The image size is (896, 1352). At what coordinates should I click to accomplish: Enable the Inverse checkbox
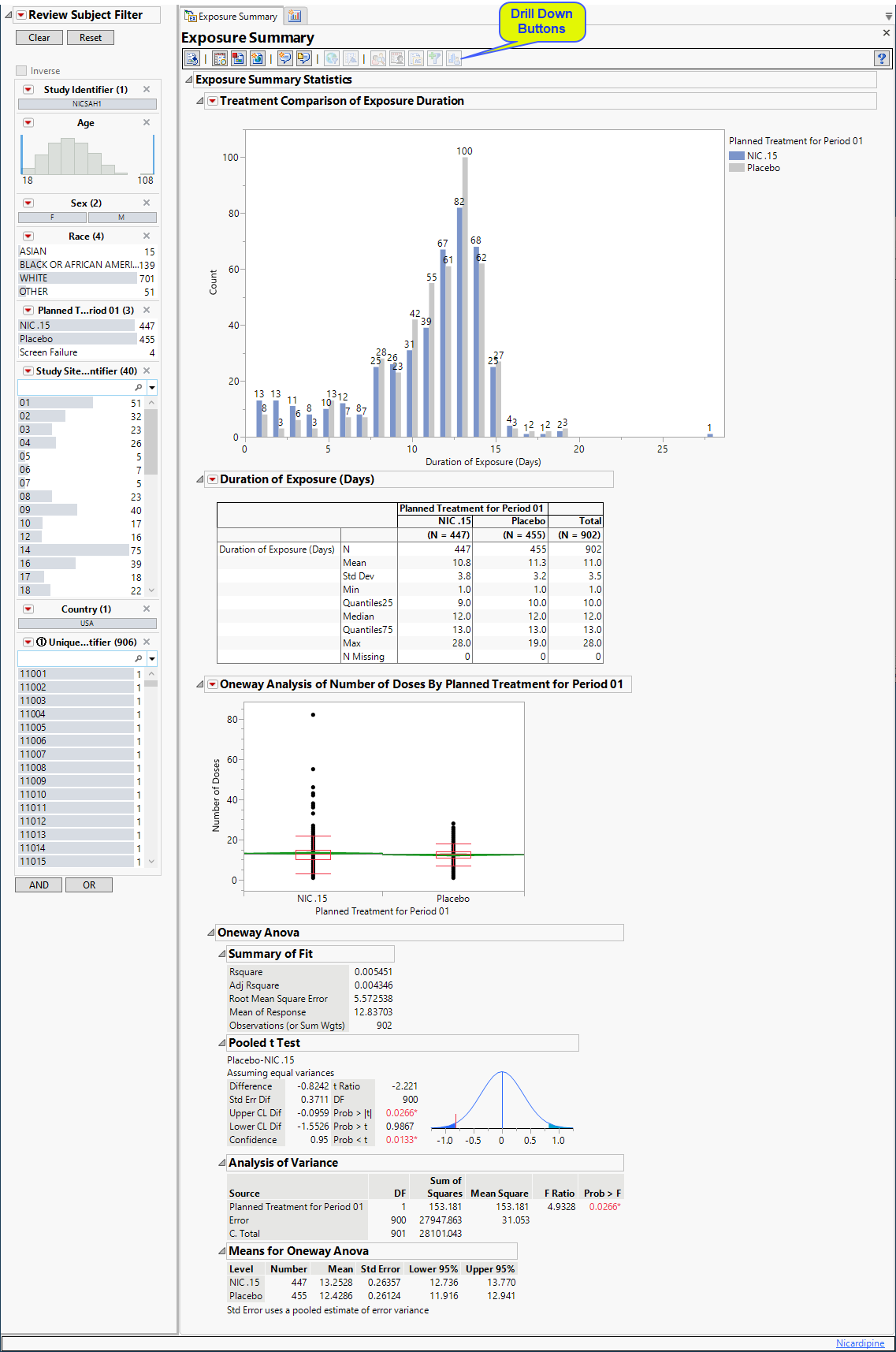(22, 71)
